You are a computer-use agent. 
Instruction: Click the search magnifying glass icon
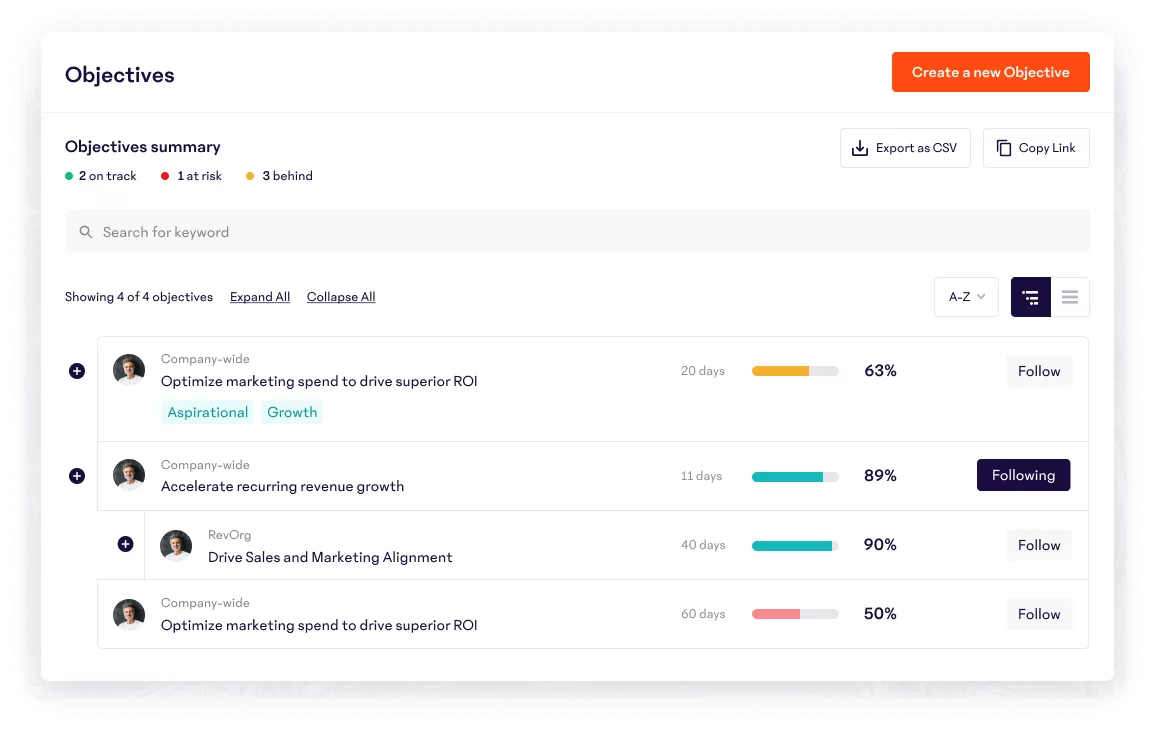[86, 231]
